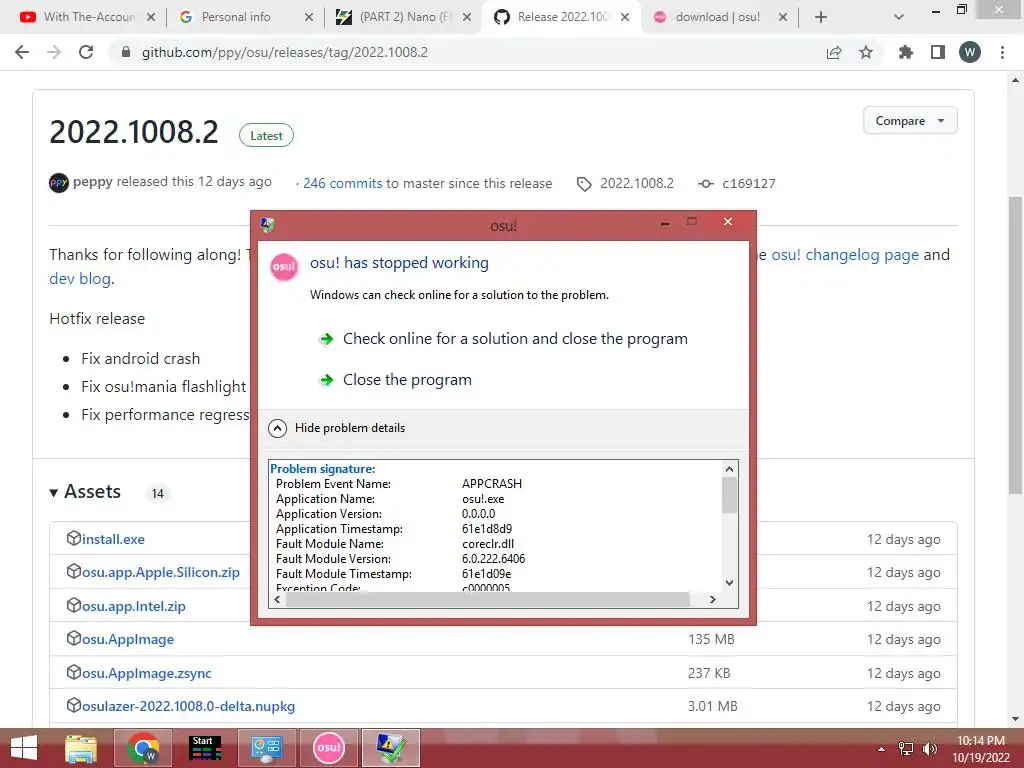Open the Windows Start button
The width and height of the screenshot is (1024, 768).
(24, 748)
